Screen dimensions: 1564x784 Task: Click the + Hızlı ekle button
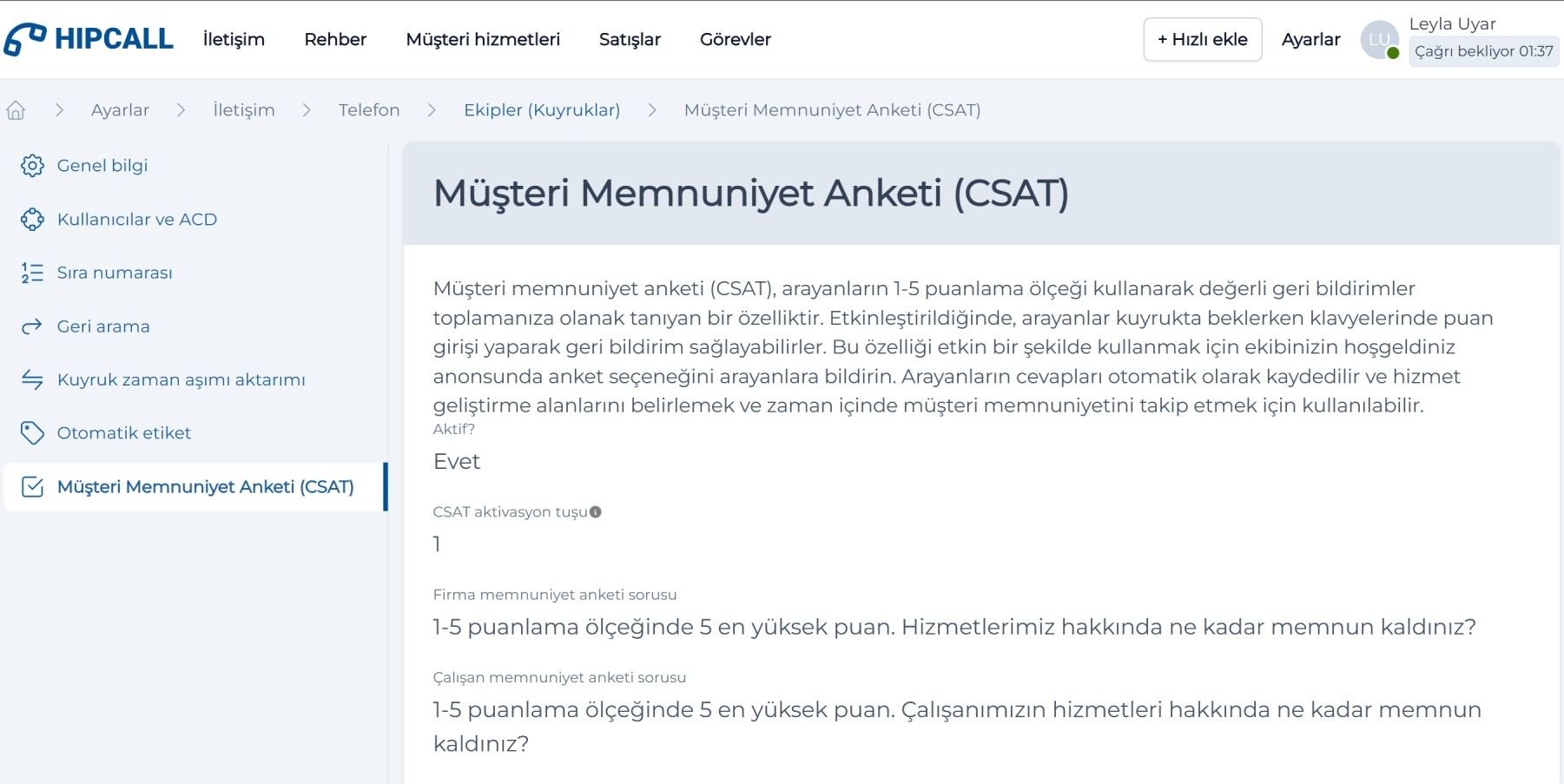coord(1203,39)
